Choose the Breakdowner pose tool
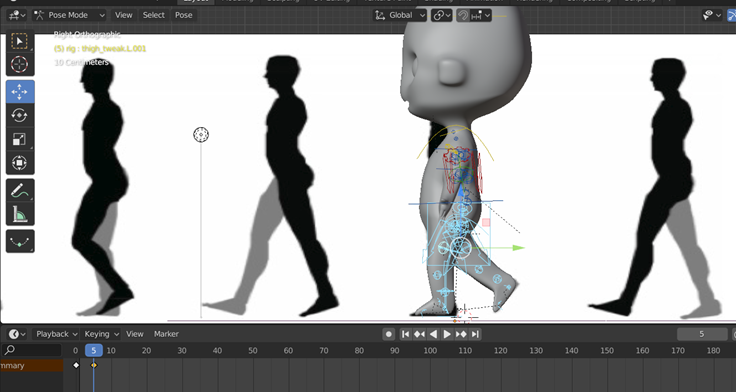 (x=20, y=241)
